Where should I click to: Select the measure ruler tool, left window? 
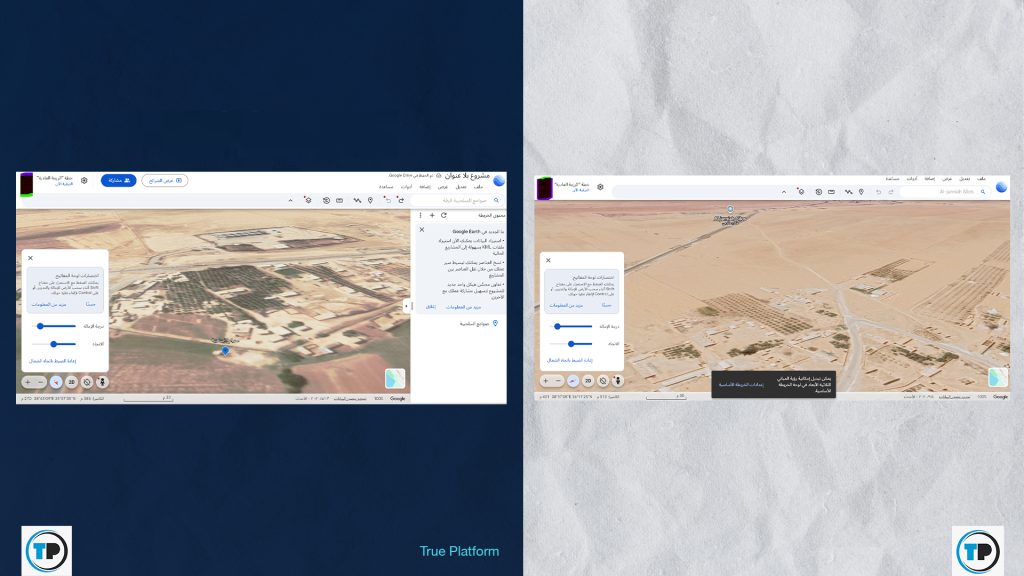click(x=340, y=200)
